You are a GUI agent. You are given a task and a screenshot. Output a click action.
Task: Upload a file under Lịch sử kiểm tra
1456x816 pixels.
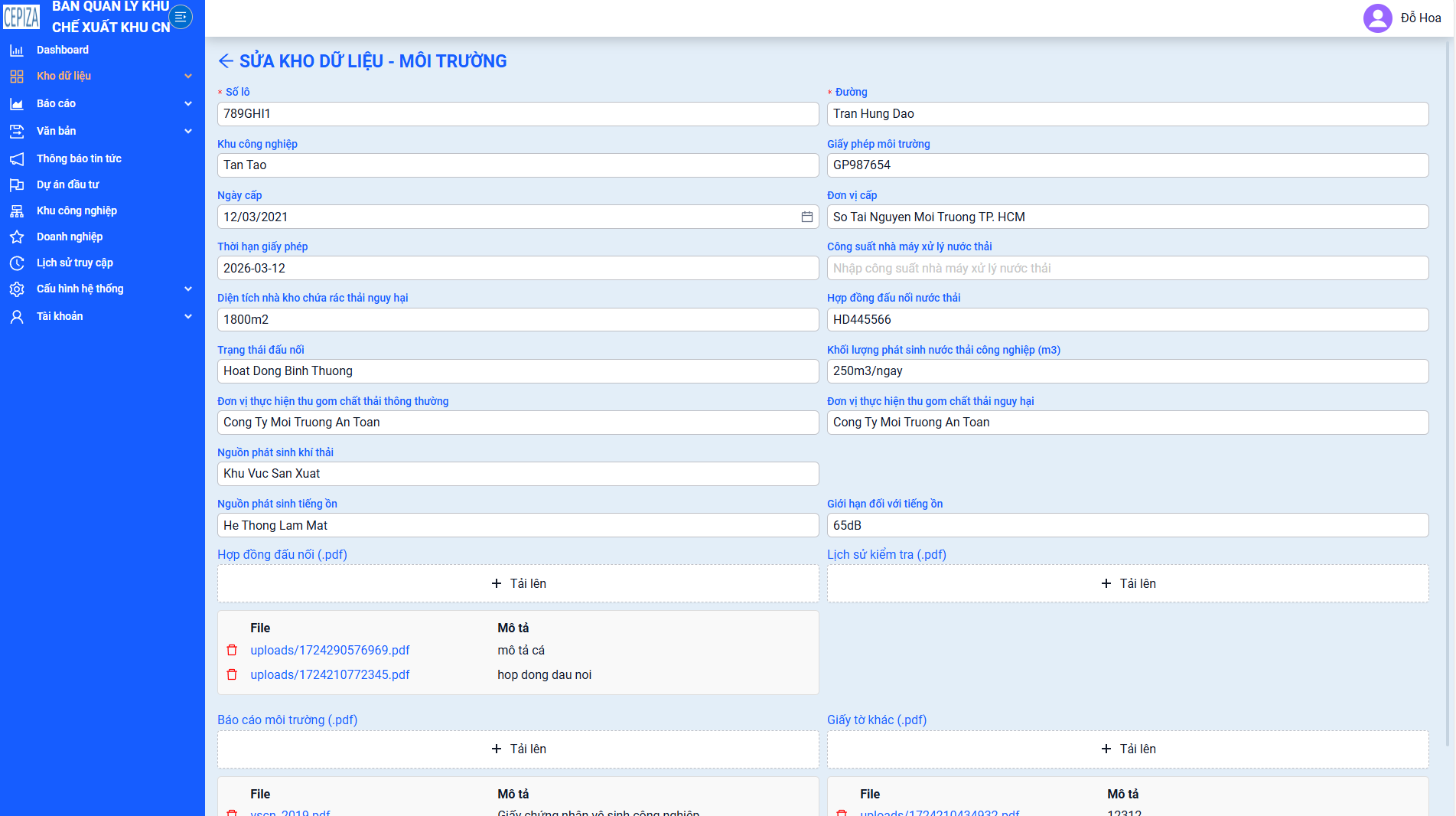[1128, 583]
